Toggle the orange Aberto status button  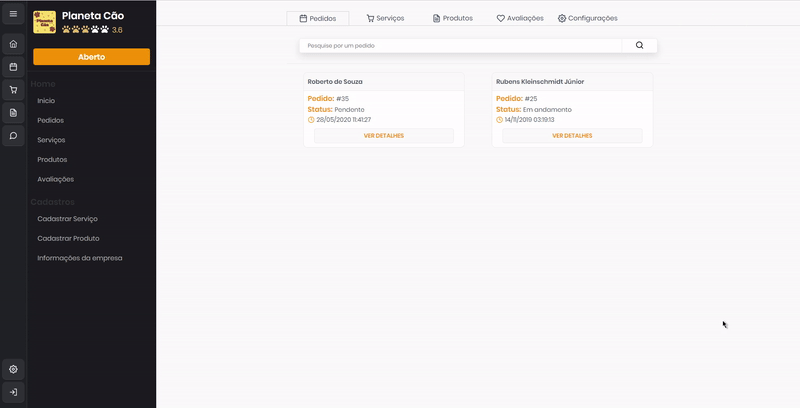coord(91,57)
